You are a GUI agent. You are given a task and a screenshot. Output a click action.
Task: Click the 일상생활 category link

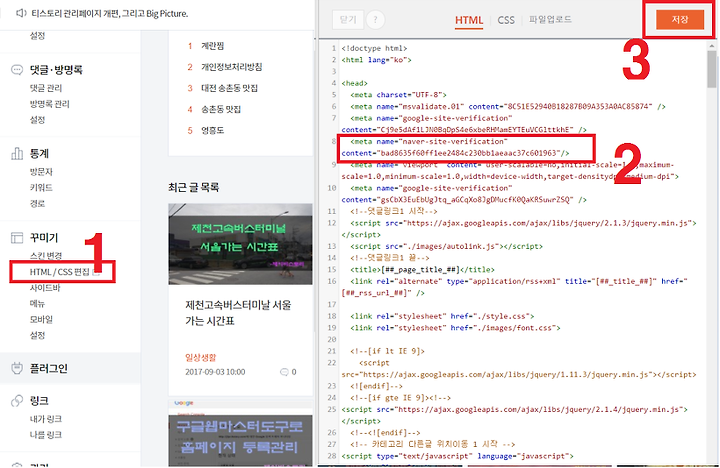[x=201, y=357]
